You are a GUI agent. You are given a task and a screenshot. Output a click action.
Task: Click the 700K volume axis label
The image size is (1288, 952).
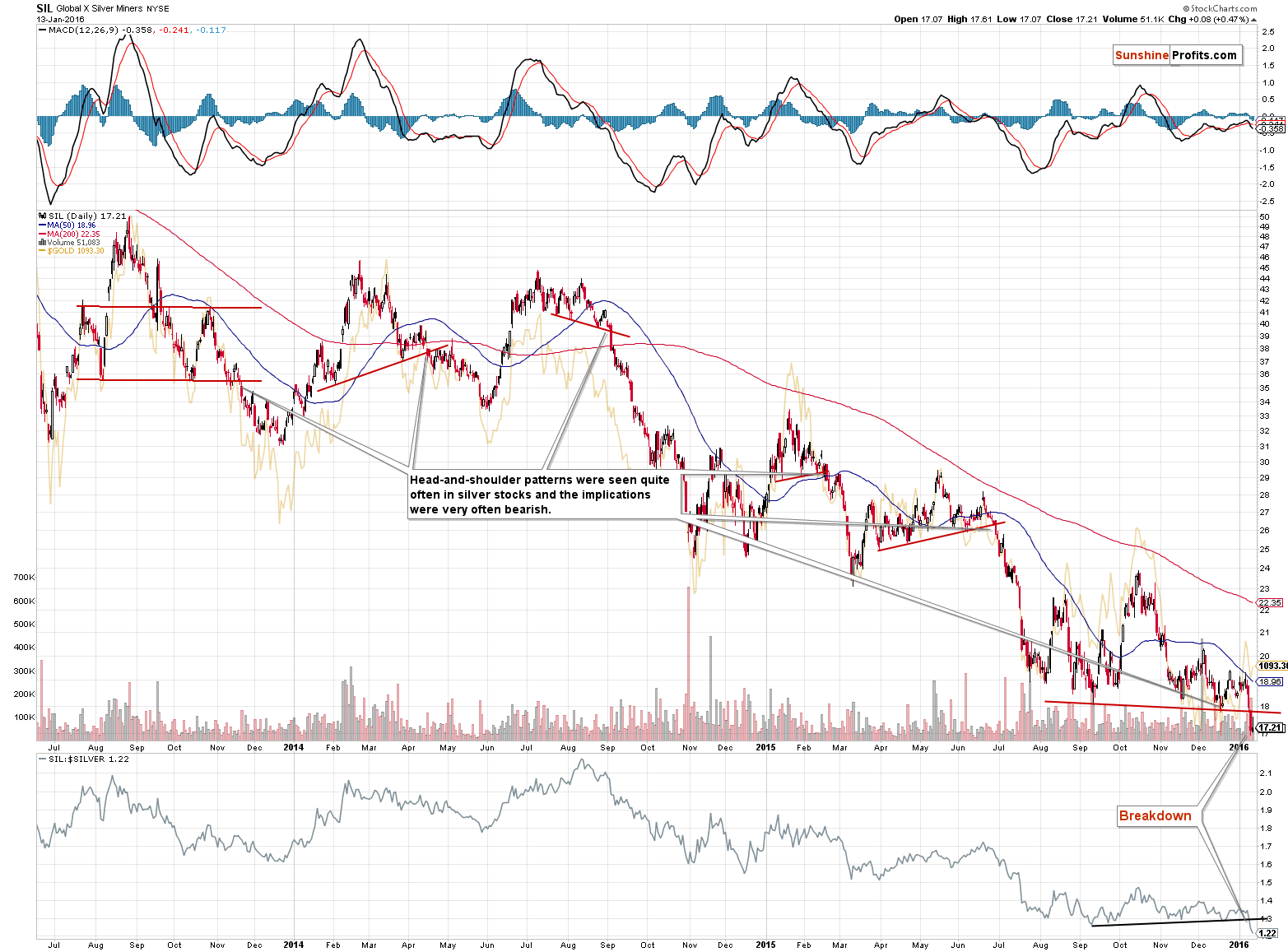pyautogui.click(x=25, y=578)
